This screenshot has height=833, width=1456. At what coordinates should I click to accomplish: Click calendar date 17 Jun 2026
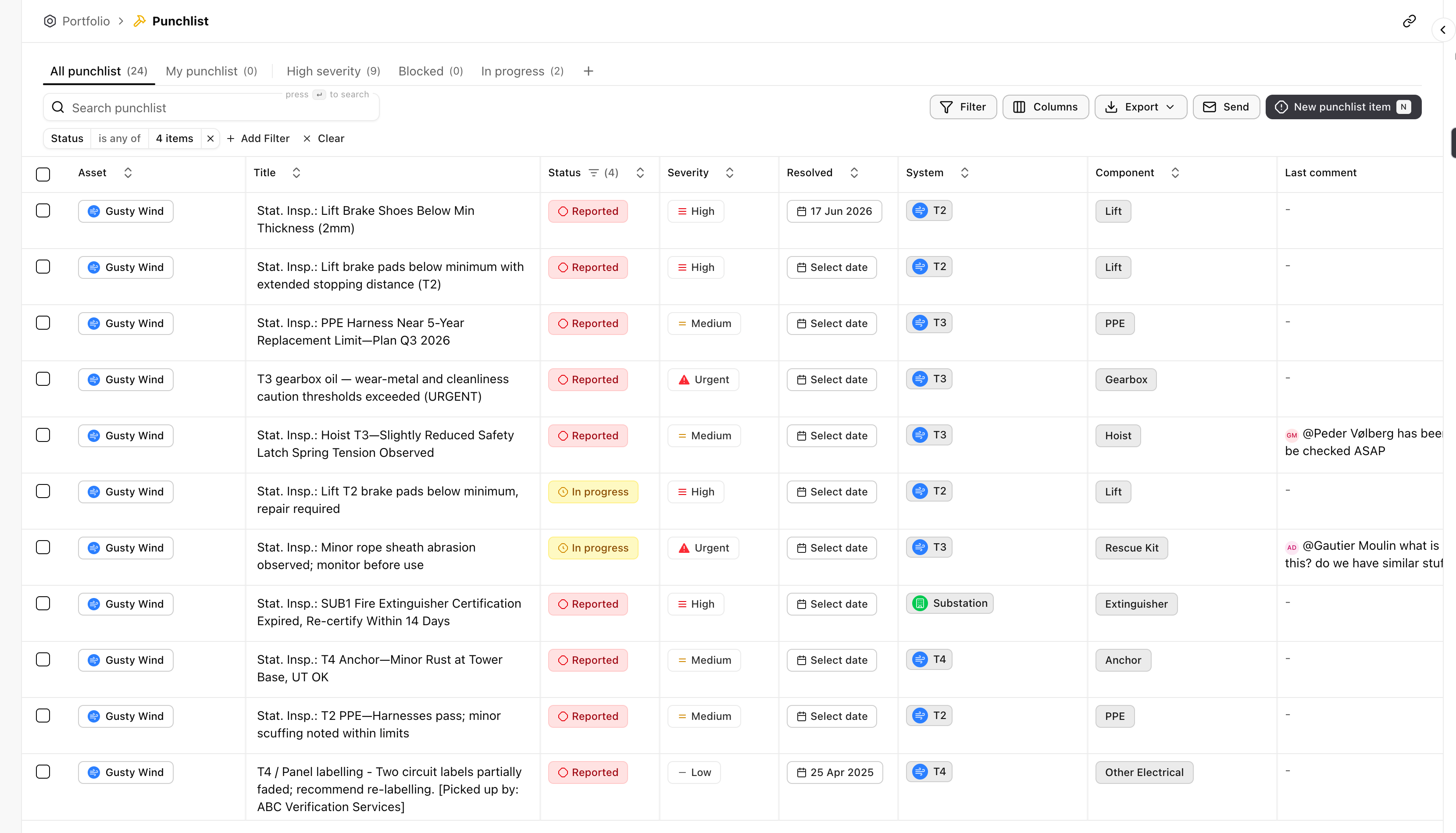tap(834, 211)
